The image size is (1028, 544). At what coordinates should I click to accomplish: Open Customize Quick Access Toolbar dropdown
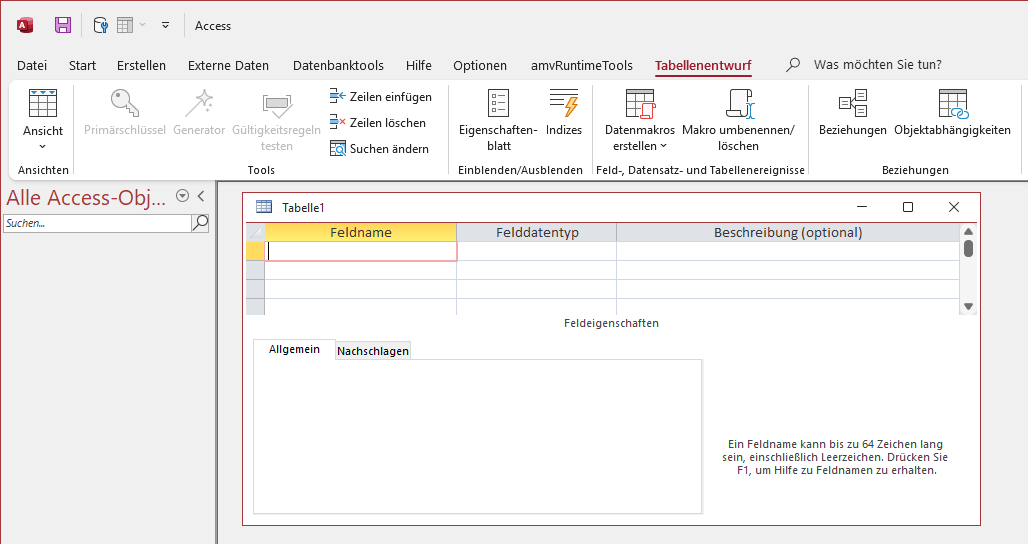[165, 26]
